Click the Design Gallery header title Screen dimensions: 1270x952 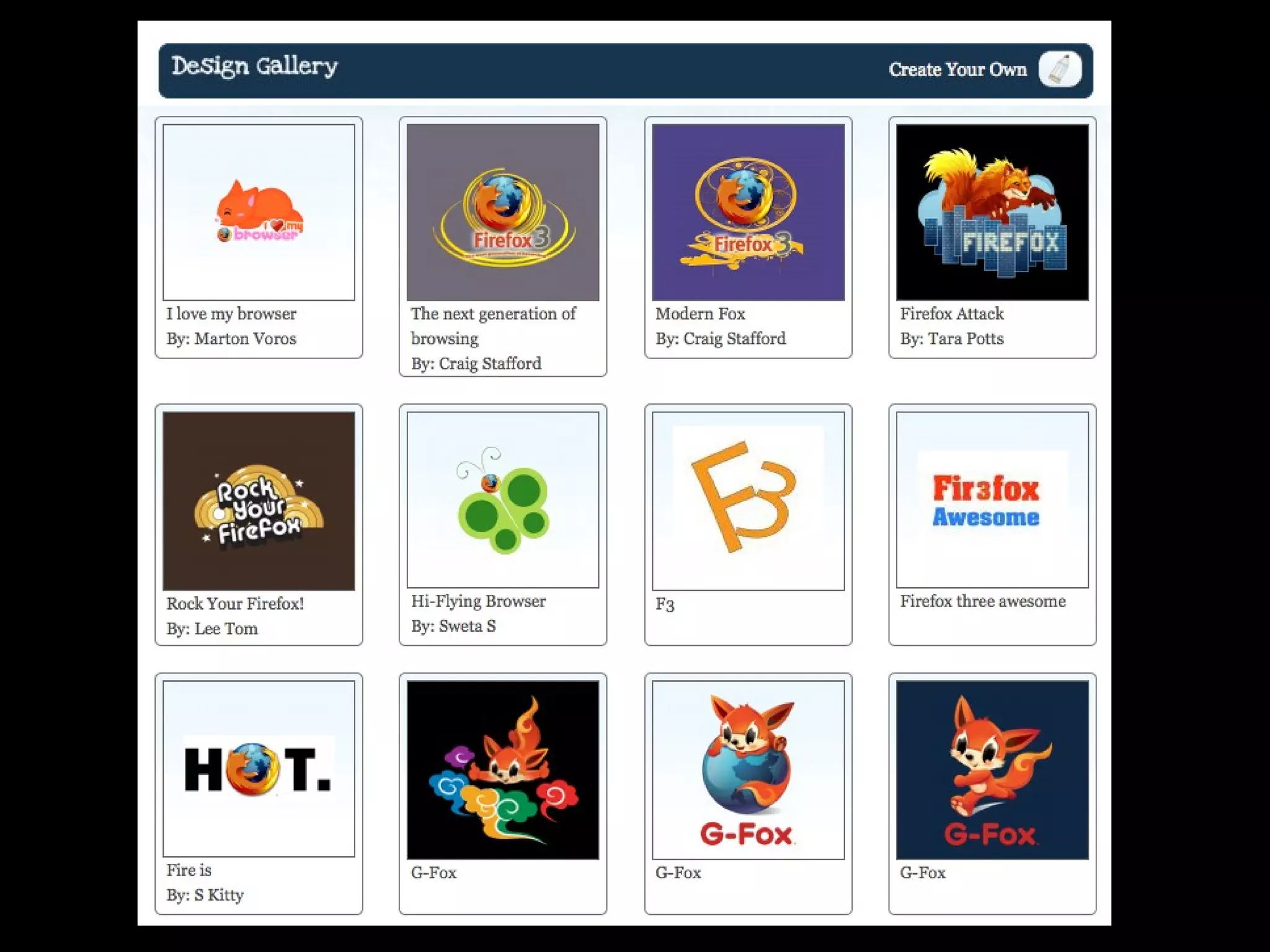[254, 66]
